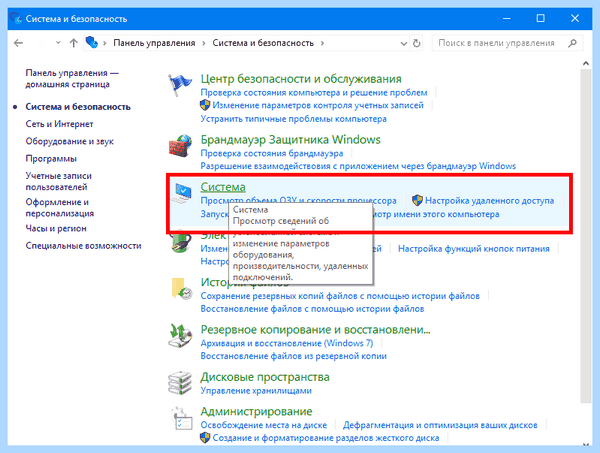600x453 pixels.
Task: Open the recent locations dropdown arrow
Action: click(x=58, y=43)
